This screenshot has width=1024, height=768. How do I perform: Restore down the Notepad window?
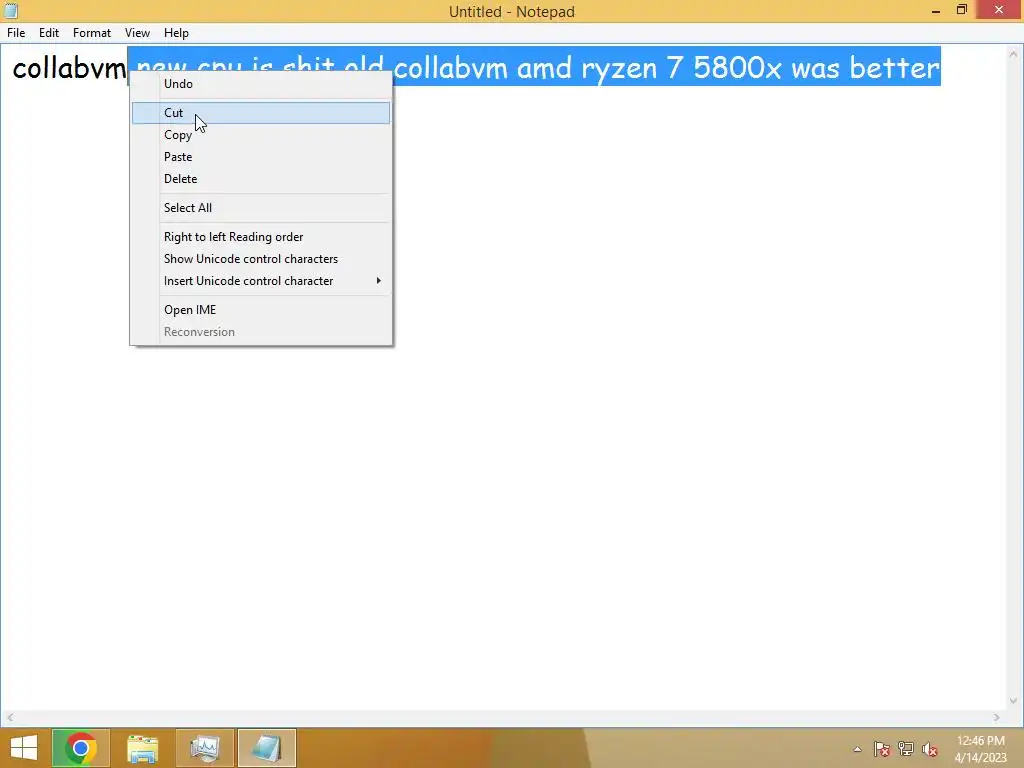[x=962, y=10]
